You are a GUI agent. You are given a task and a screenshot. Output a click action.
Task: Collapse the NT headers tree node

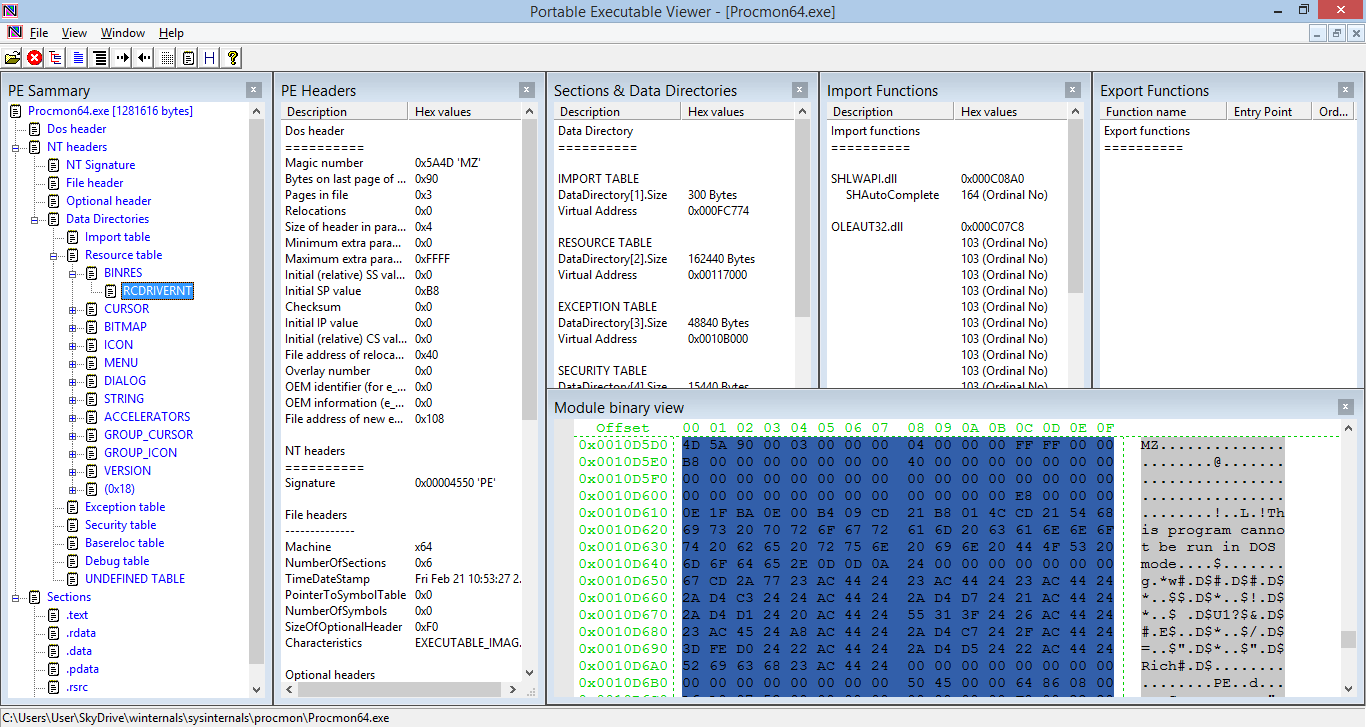tap(15, 147)
